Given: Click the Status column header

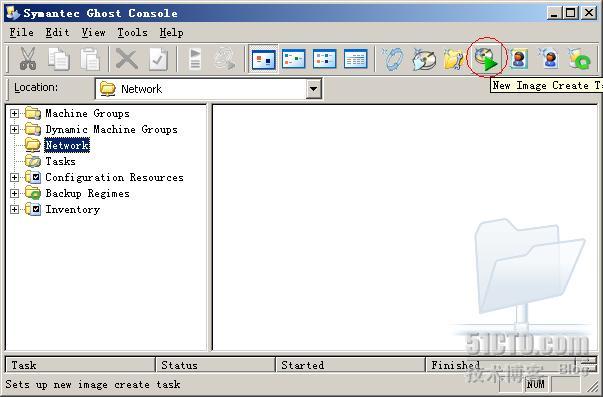Looking at the screenshot, I should 215,365.
